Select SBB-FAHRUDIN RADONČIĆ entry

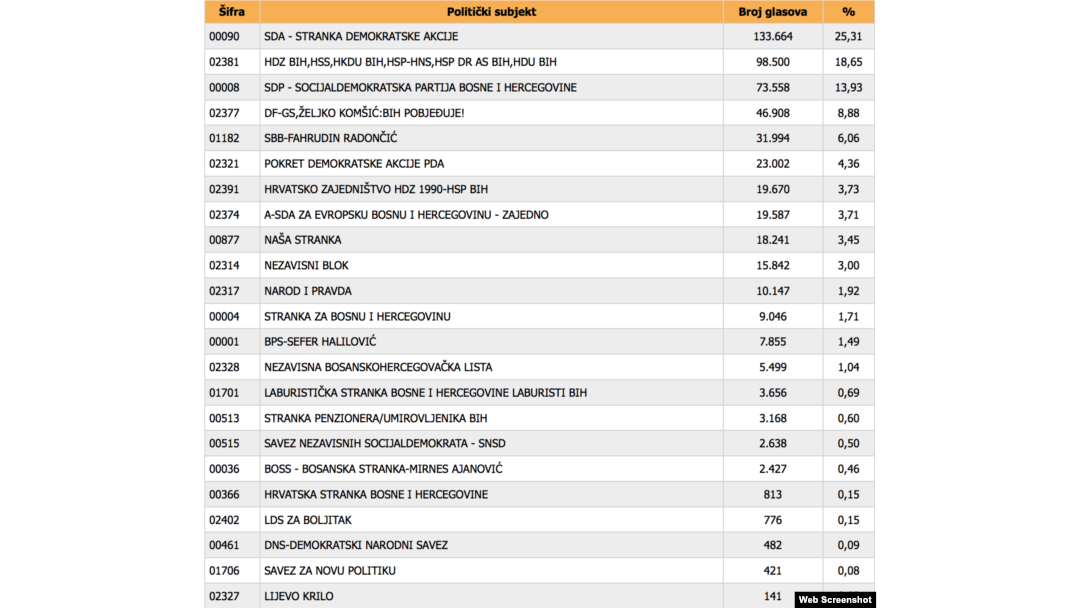click(331, 138)
